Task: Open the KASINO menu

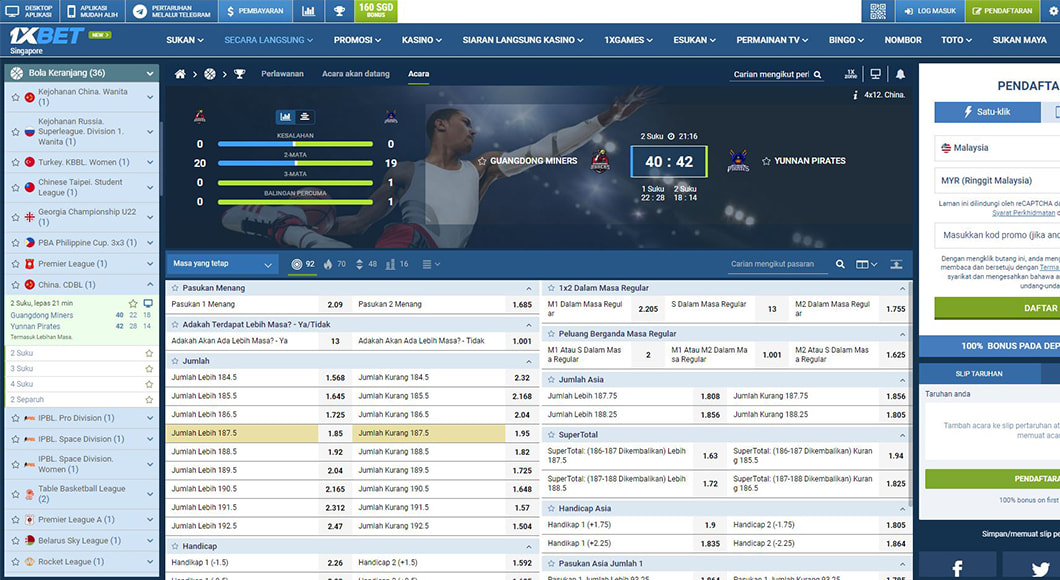Action: pos(421,40)
